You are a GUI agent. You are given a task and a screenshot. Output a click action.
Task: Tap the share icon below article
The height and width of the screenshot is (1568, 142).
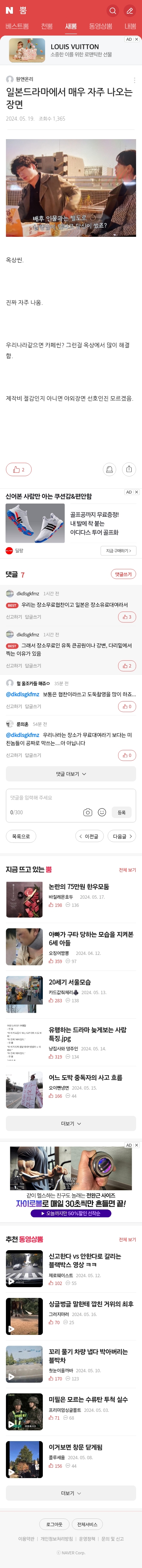pyautogui.click(x=129, y=469)
